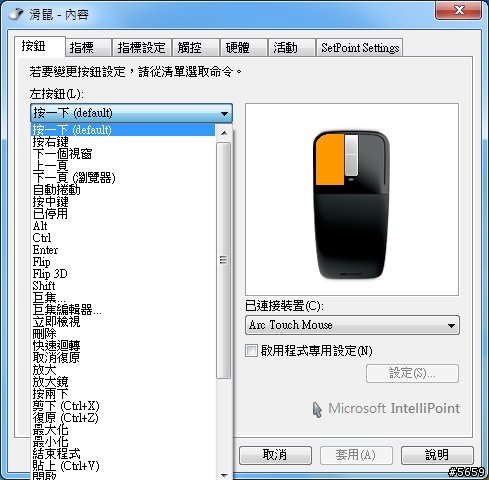Viewport: 489px width, 480px height.
Task: Click the orange left button on mouse image
Action: tap(330, 159)
